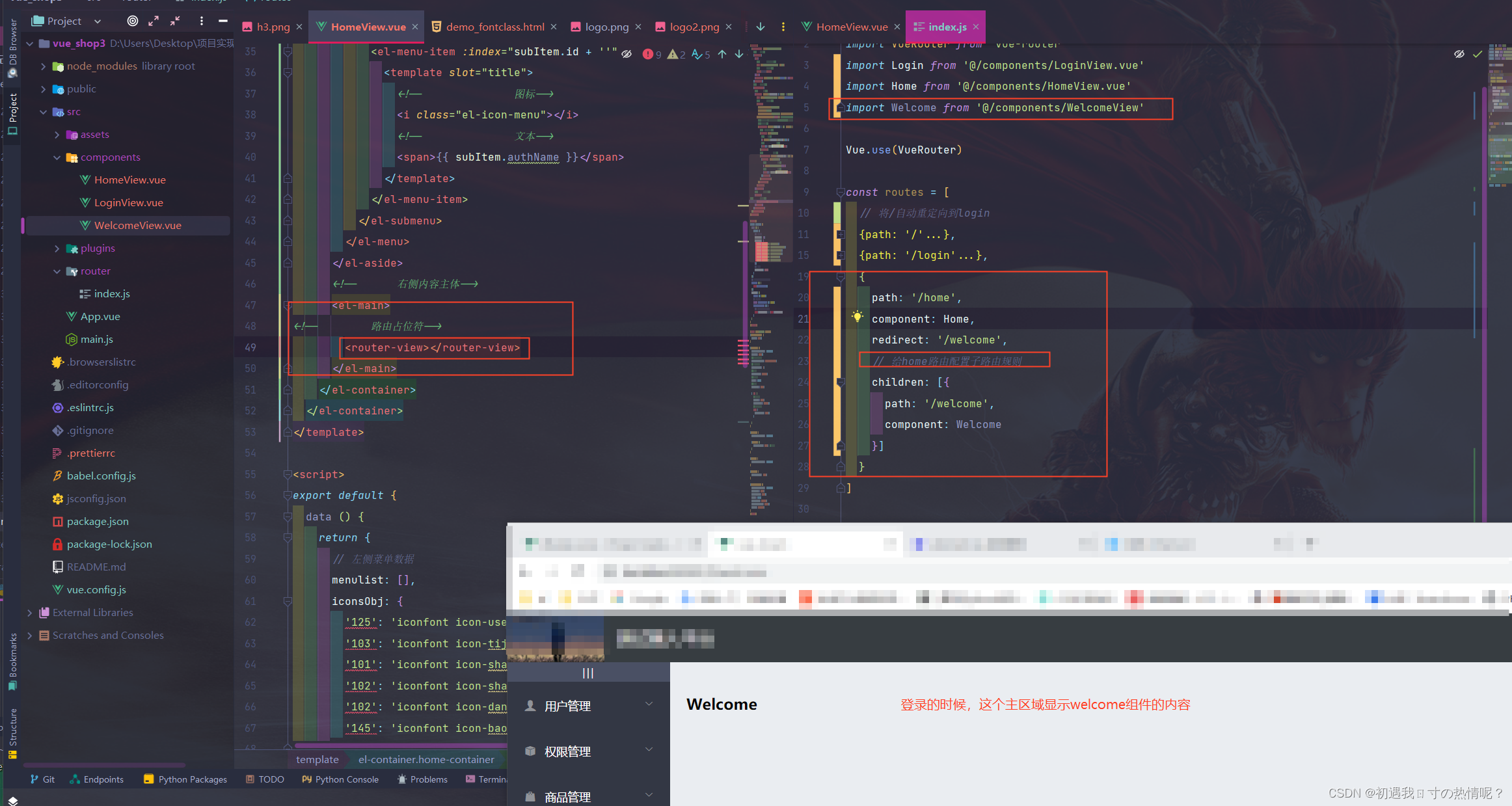Open vue.config.js in the project tree
This screenshot has width=1512, height=806.
pyautogui.click(x=96, y=590)
